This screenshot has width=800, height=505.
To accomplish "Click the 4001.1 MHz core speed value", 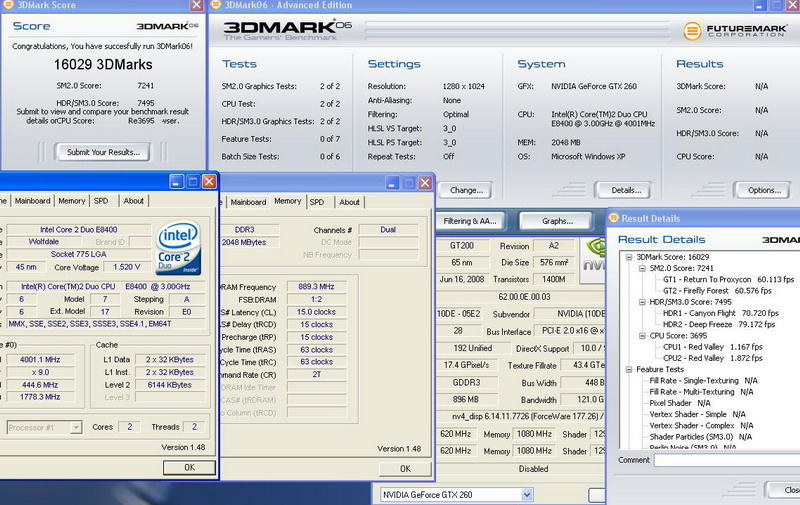I will tap(40, 360).
